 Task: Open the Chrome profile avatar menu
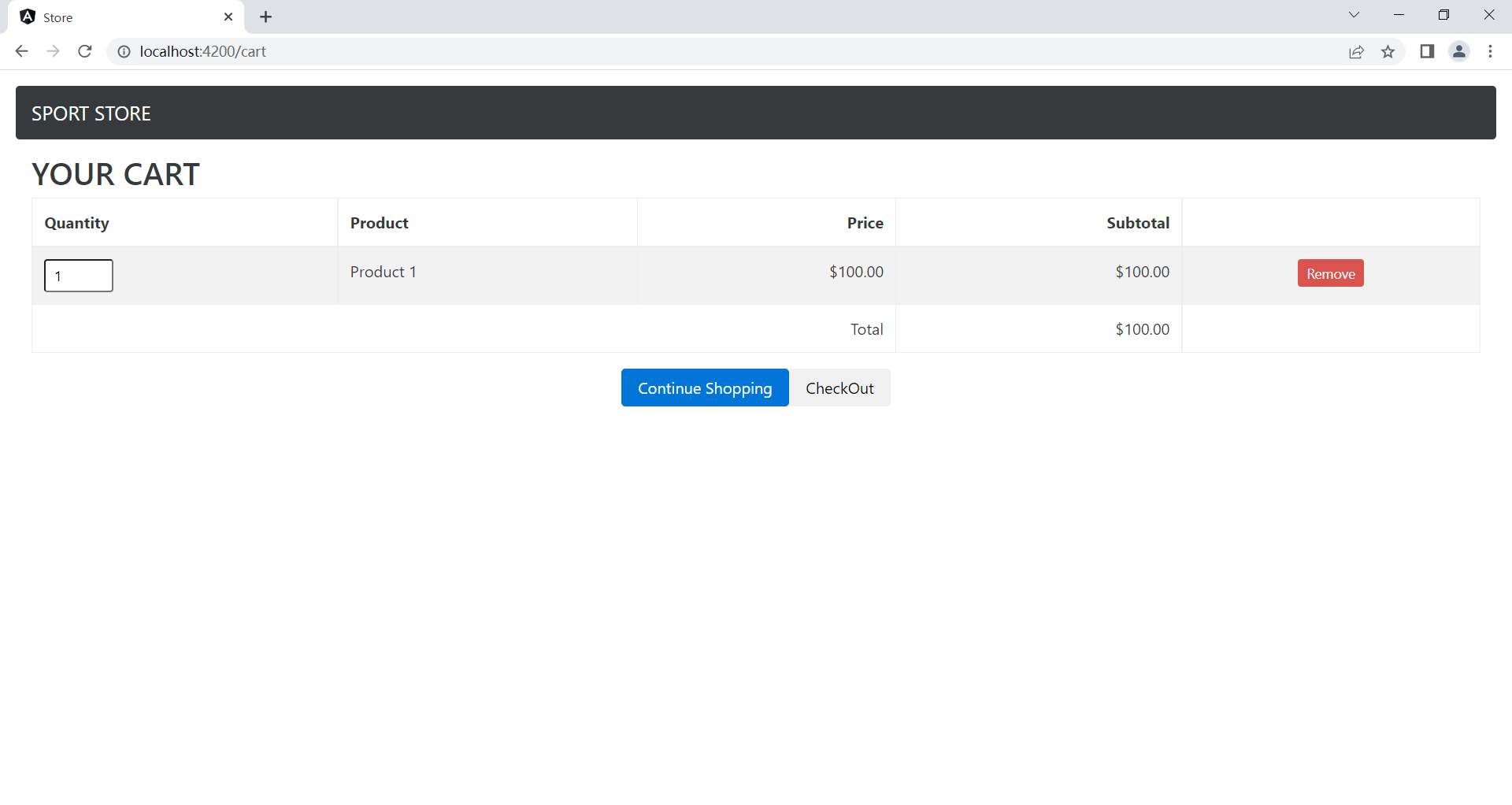[1459, 51]
